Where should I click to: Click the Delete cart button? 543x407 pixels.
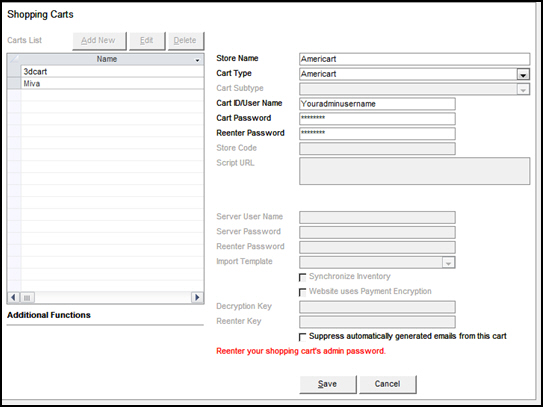click(185, 41)
